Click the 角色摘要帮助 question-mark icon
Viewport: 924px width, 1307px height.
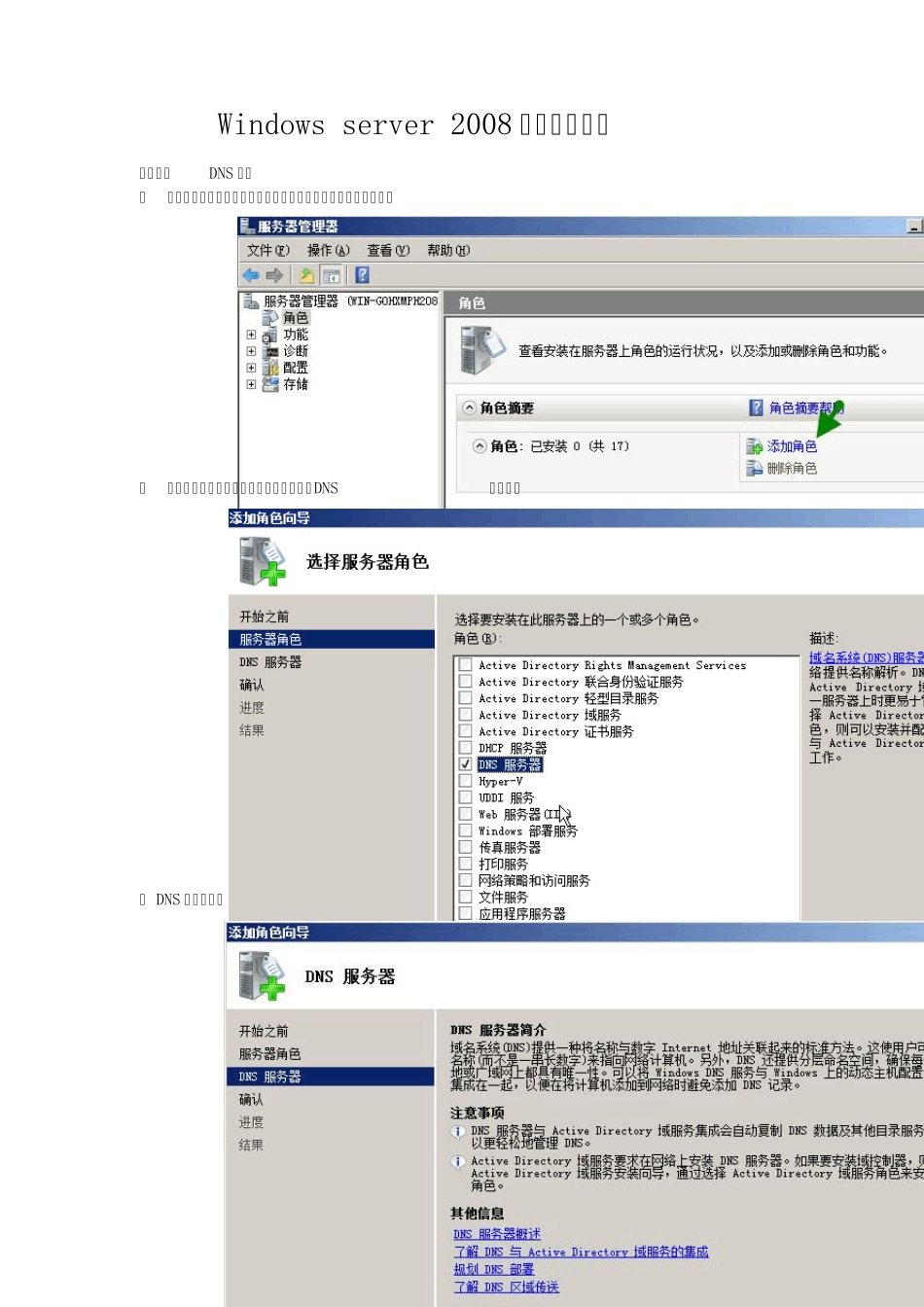[x=756, y=407]
